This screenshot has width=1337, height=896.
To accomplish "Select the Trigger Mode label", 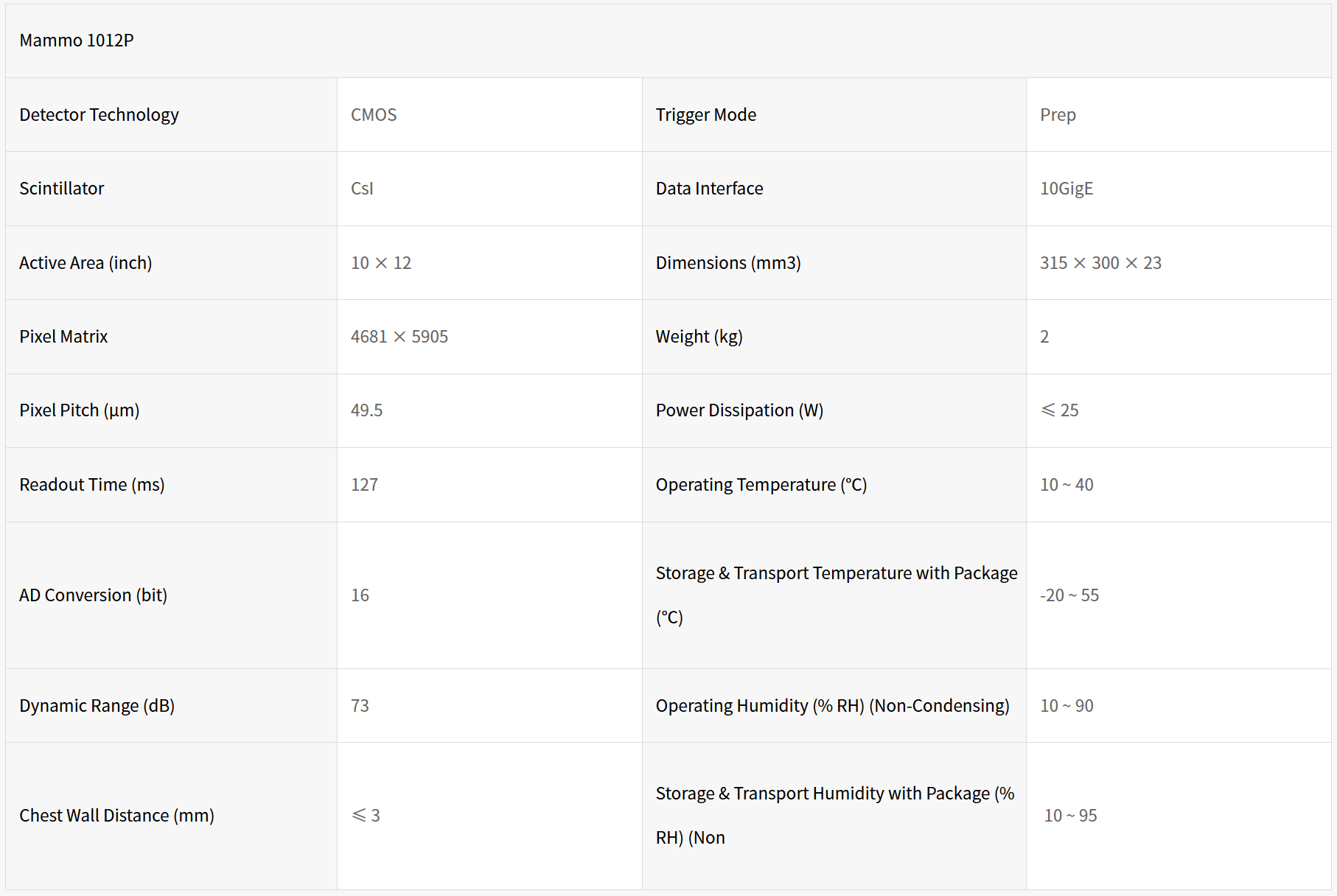I will [705, 115].
